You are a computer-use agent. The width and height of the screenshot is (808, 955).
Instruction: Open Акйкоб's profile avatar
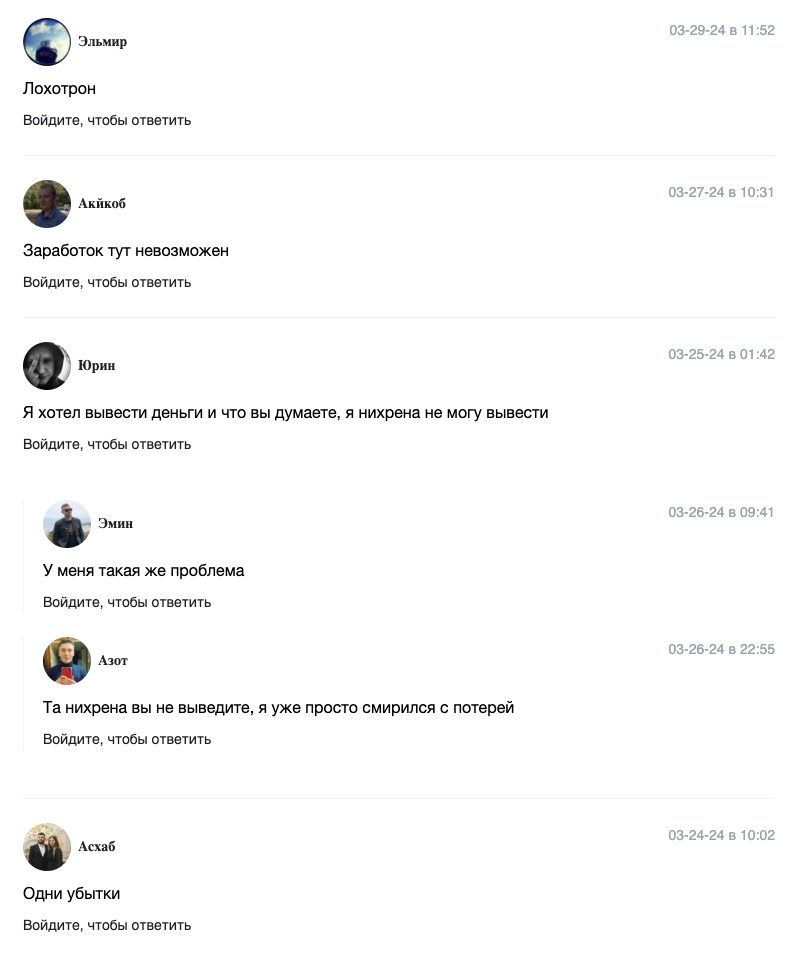pos(47,204)
